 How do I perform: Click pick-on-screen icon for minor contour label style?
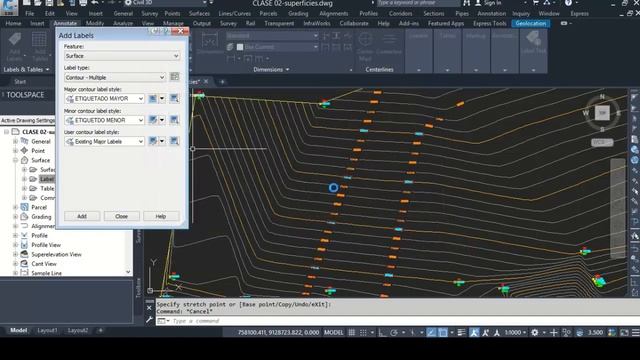pos(174,120)
